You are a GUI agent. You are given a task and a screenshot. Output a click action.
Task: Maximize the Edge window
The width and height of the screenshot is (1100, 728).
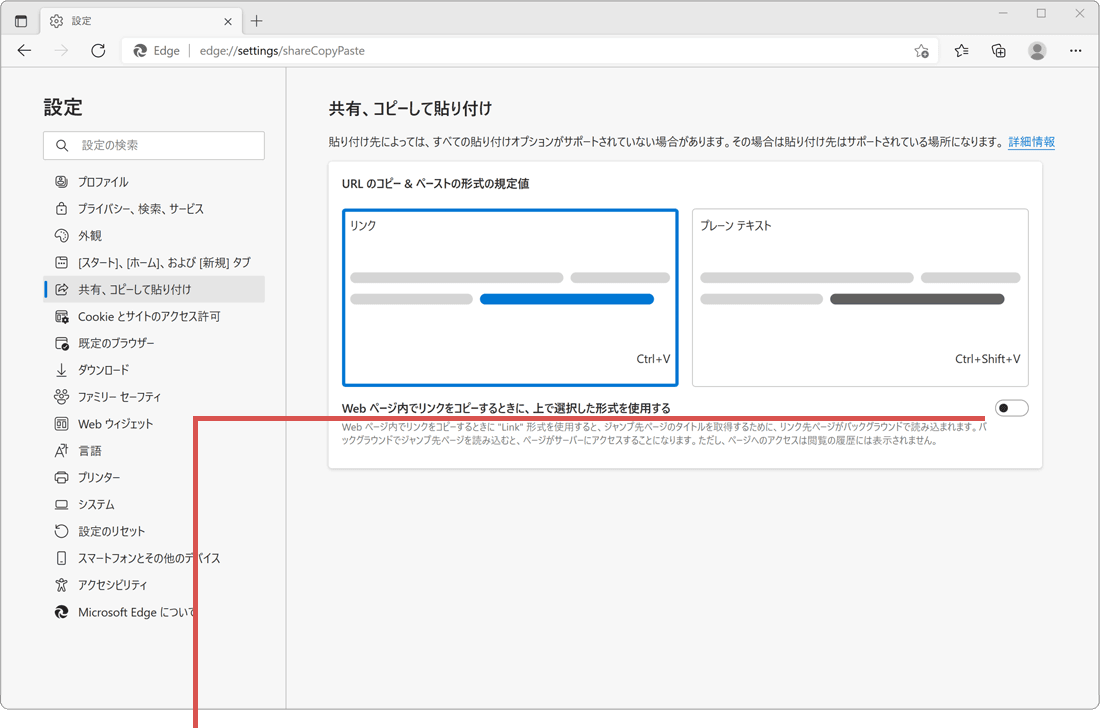coord(1041,13)
